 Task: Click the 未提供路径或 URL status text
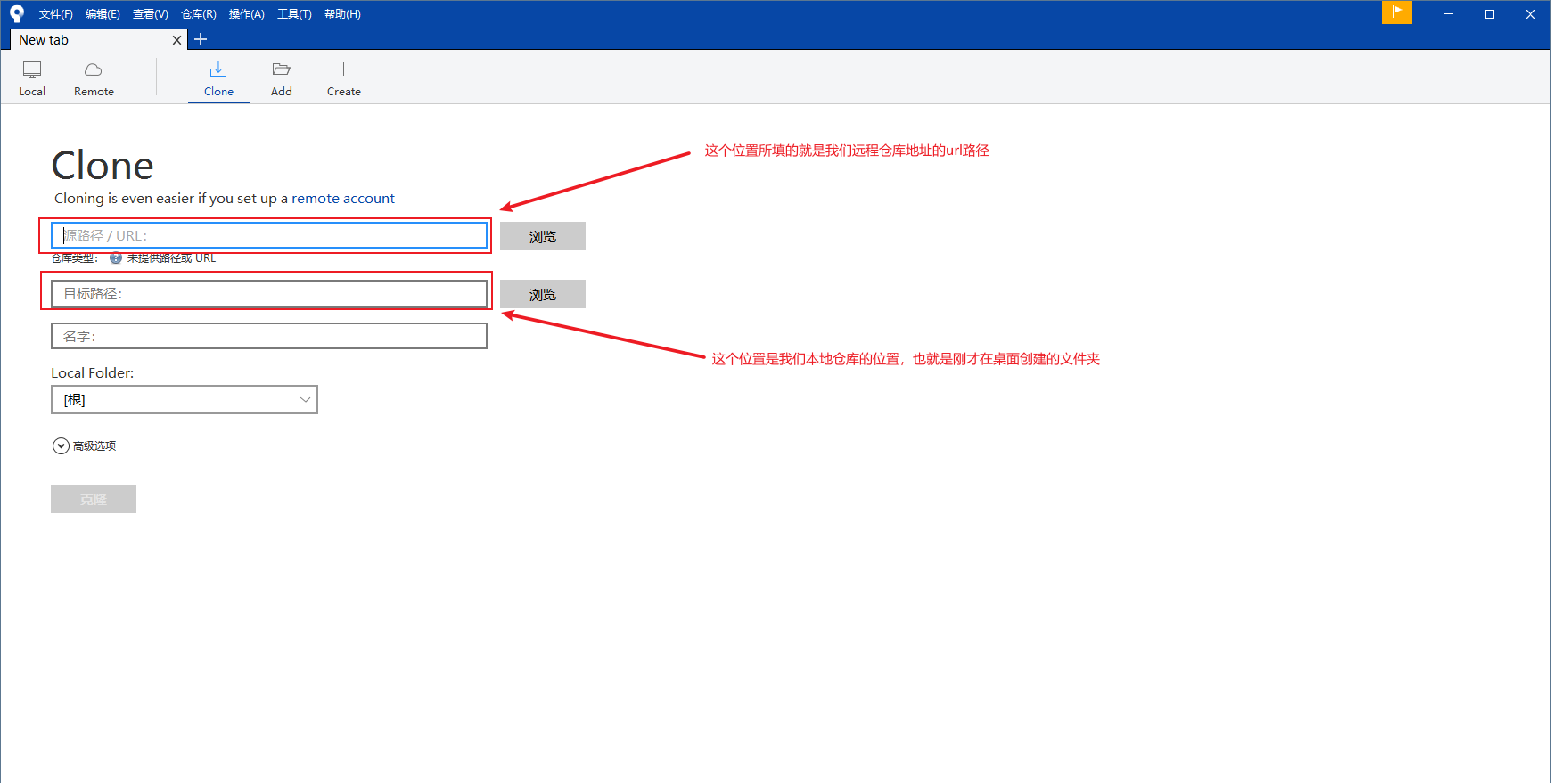pos(171,258)
